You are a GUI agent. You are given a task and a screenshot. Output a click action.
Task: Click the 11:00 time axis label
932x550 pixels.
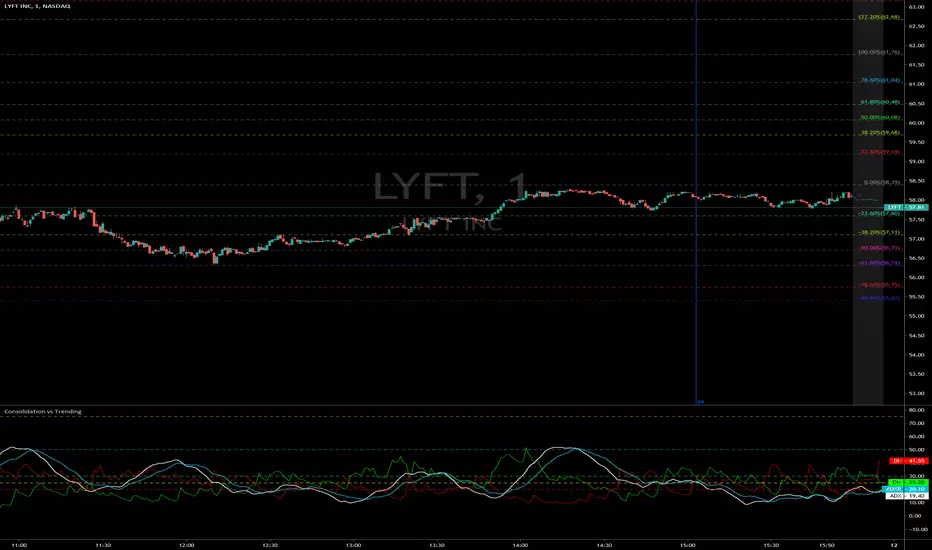[19, 545]
